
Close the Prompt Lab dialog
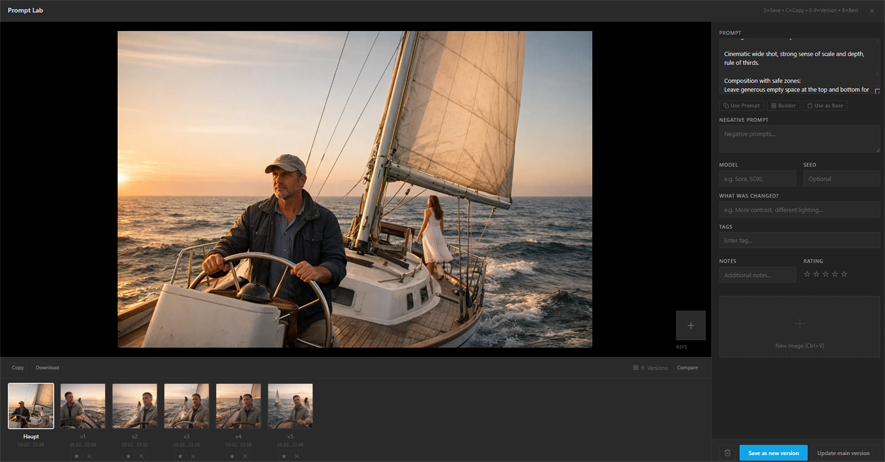coord(872,11)
